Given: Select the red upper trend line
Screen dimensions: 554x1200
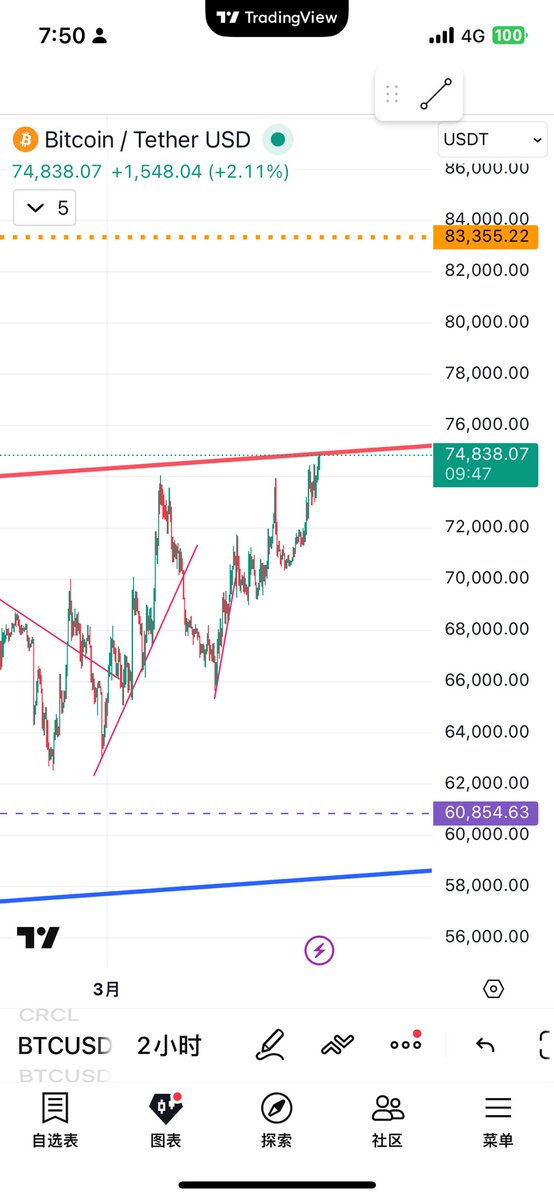Looking at the screenshot, I should (216, 460).
